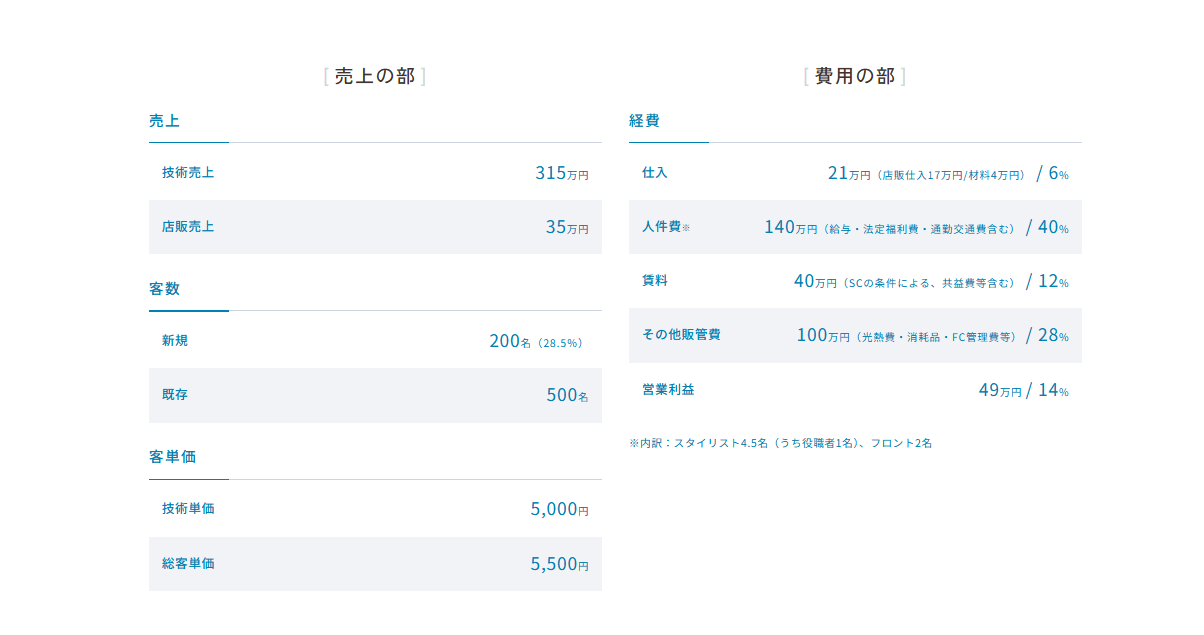The width and height of the screenshot is (1204, 635).
Task: Select the 315万円 sales value
Action: pyautogui.click(x=561, y=173)
